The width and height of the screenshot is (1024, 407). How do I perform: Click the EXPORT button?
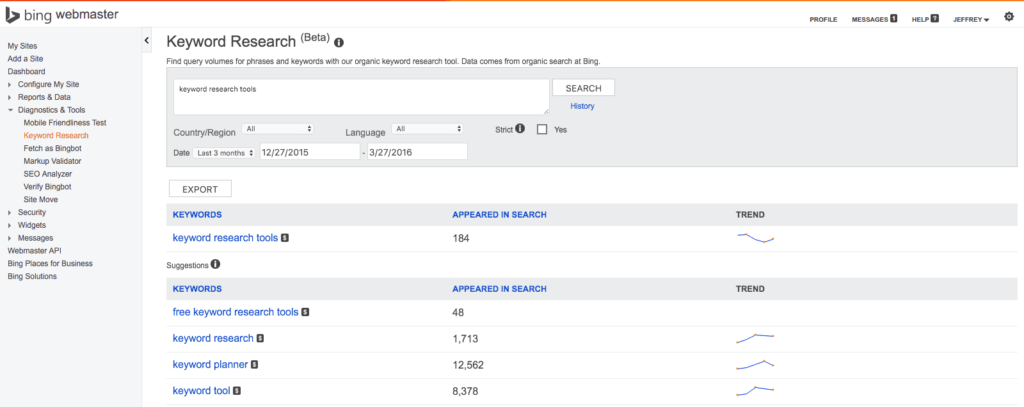click(200, 189)
